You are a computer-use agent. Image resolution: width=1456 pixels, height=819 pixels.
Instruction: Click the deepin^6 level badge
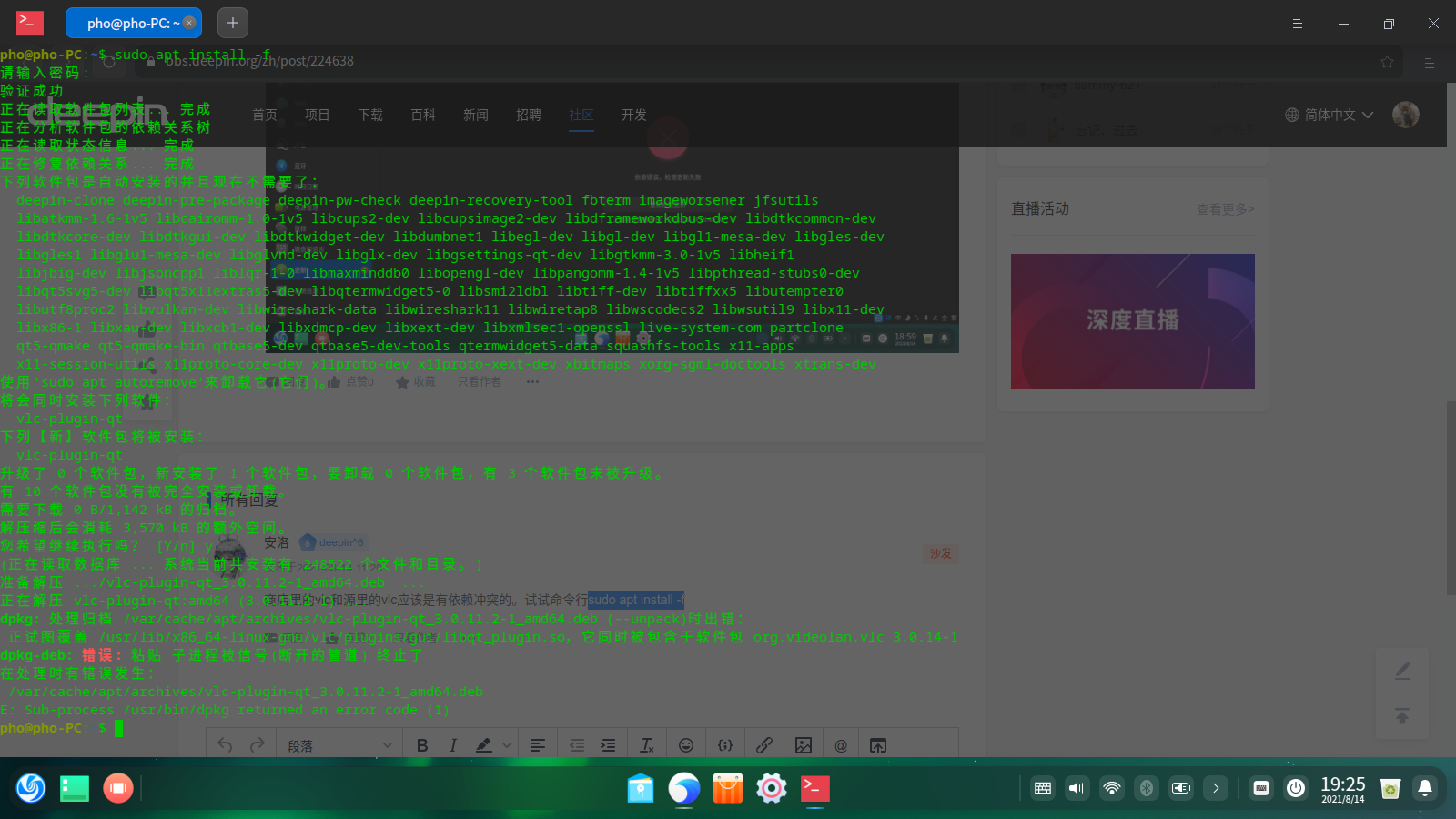click(x=333, y=542)
